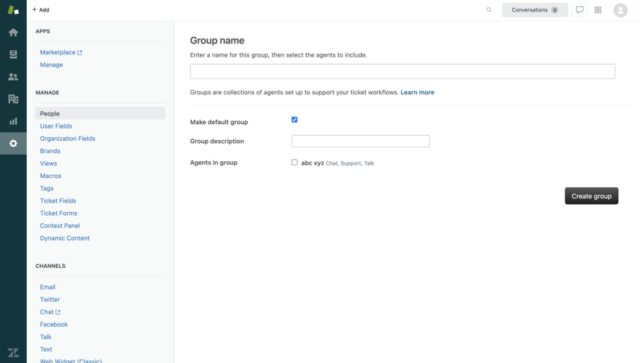This screenshot has width=640, height=363.
Task: Open the Organizations building icon in sidebar
Action: pyautogui.click(x=13, y=99)
